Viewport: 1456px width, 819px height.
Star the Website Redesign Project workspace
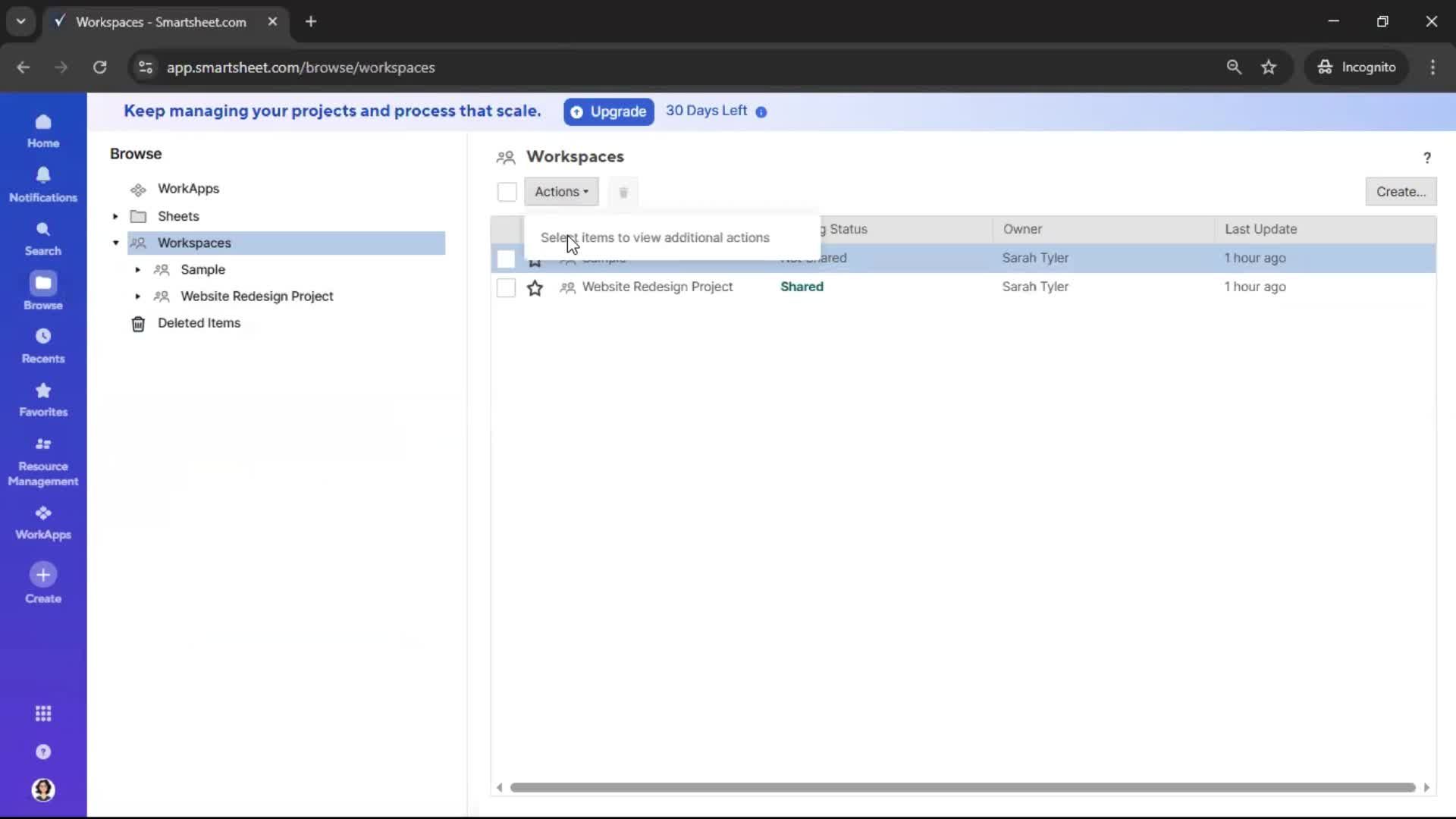pos(535,288)
